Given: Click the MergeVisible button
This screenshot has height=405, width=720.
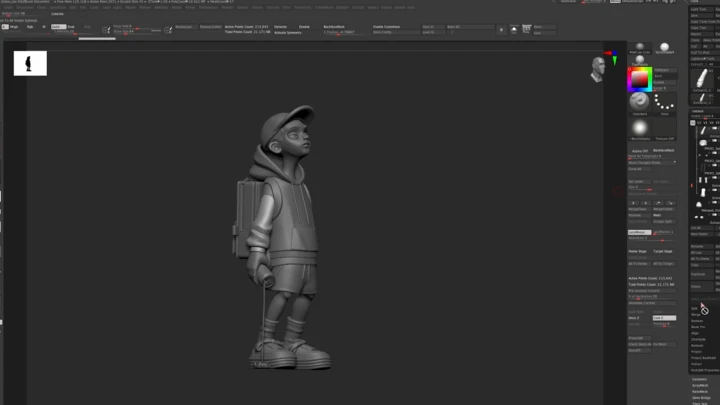Looking at the screenshot, I should pyautogui.click(x=664, y=209).
